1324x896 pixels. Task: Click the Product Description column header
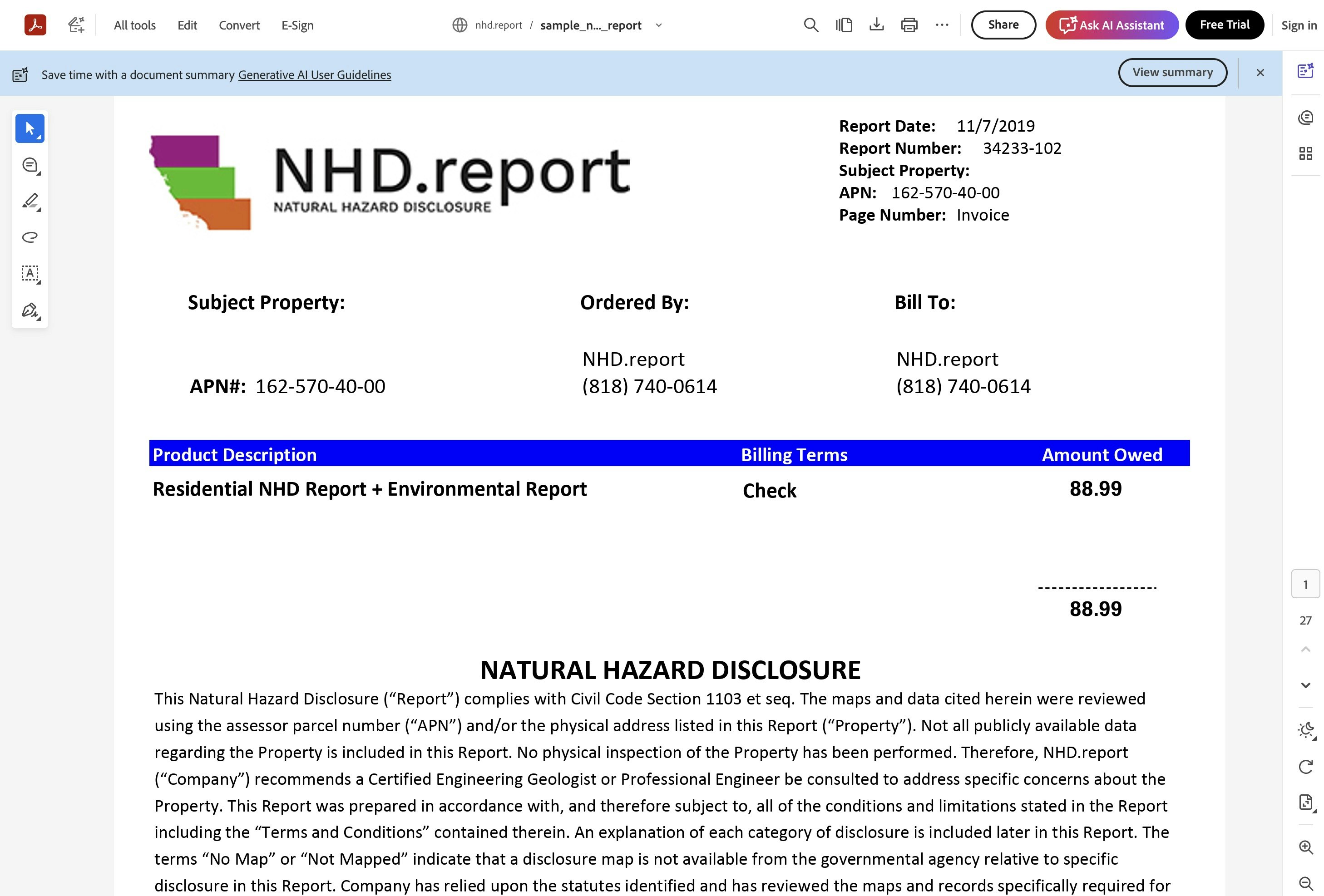[235, 454]
